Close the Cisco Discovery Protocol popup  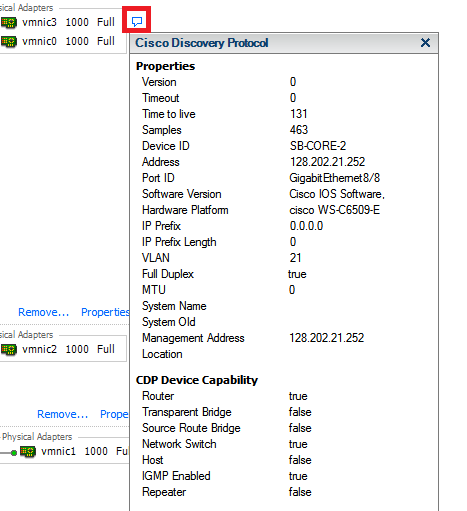click(425, 43)
